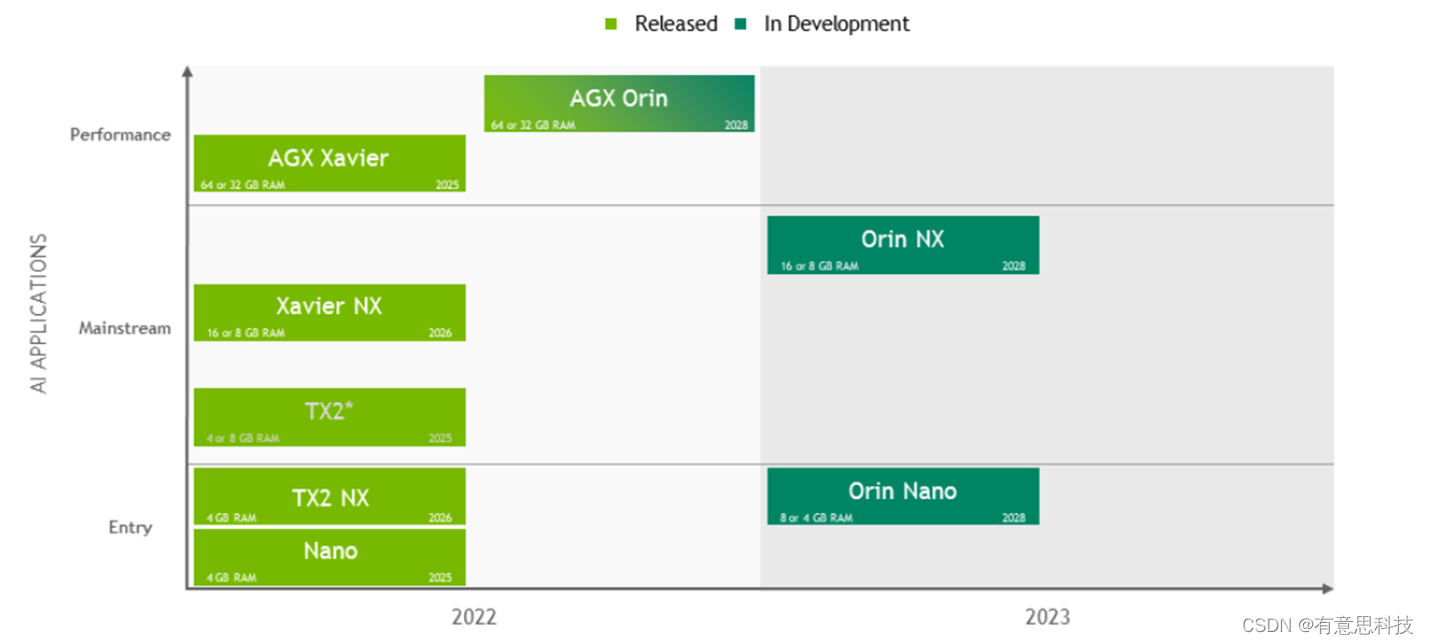Select the Nano product block

coord(329,557)
